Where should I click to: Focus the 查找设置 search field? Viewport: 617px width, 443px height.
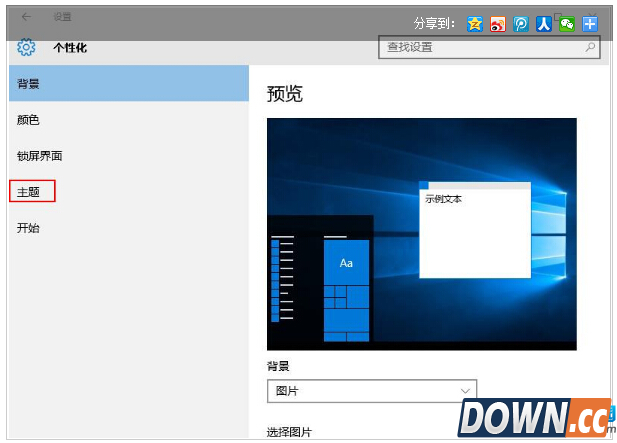489,47
